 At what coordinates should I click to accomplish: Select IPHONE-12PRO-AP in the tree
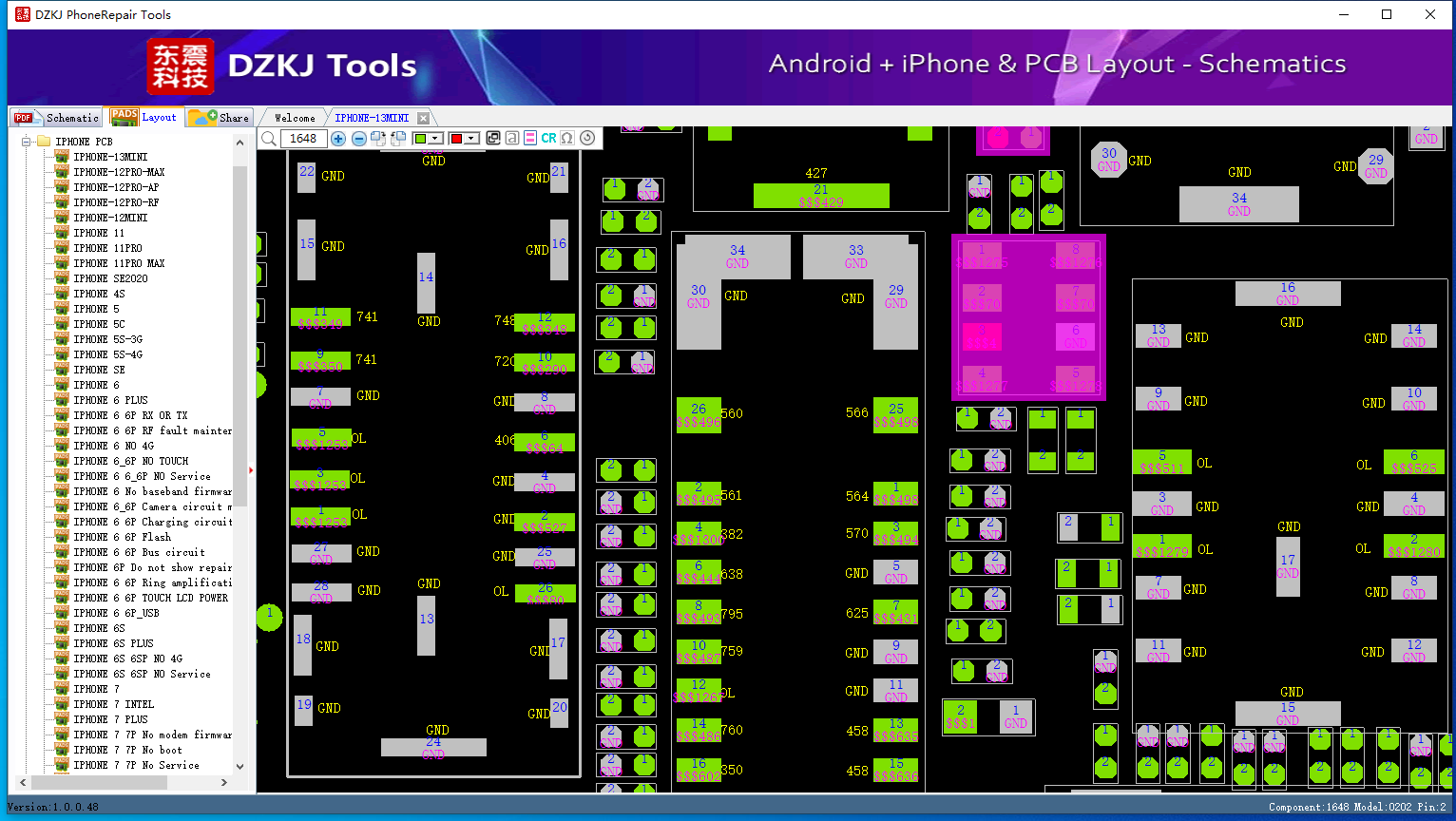pyautogui.click(x=116, y=187)
